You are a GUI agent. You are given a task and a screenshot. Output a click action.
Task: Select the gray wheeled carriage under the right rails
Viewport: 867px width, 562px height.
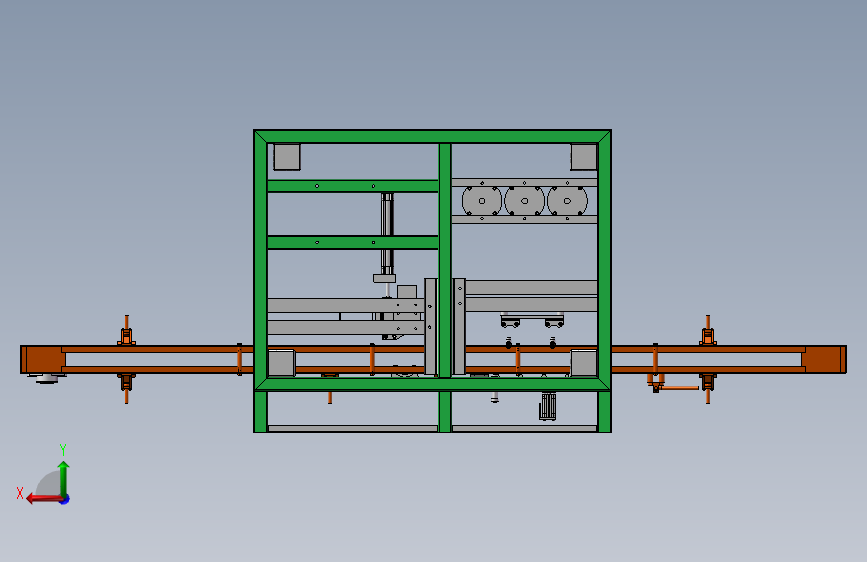coord(532,320)
